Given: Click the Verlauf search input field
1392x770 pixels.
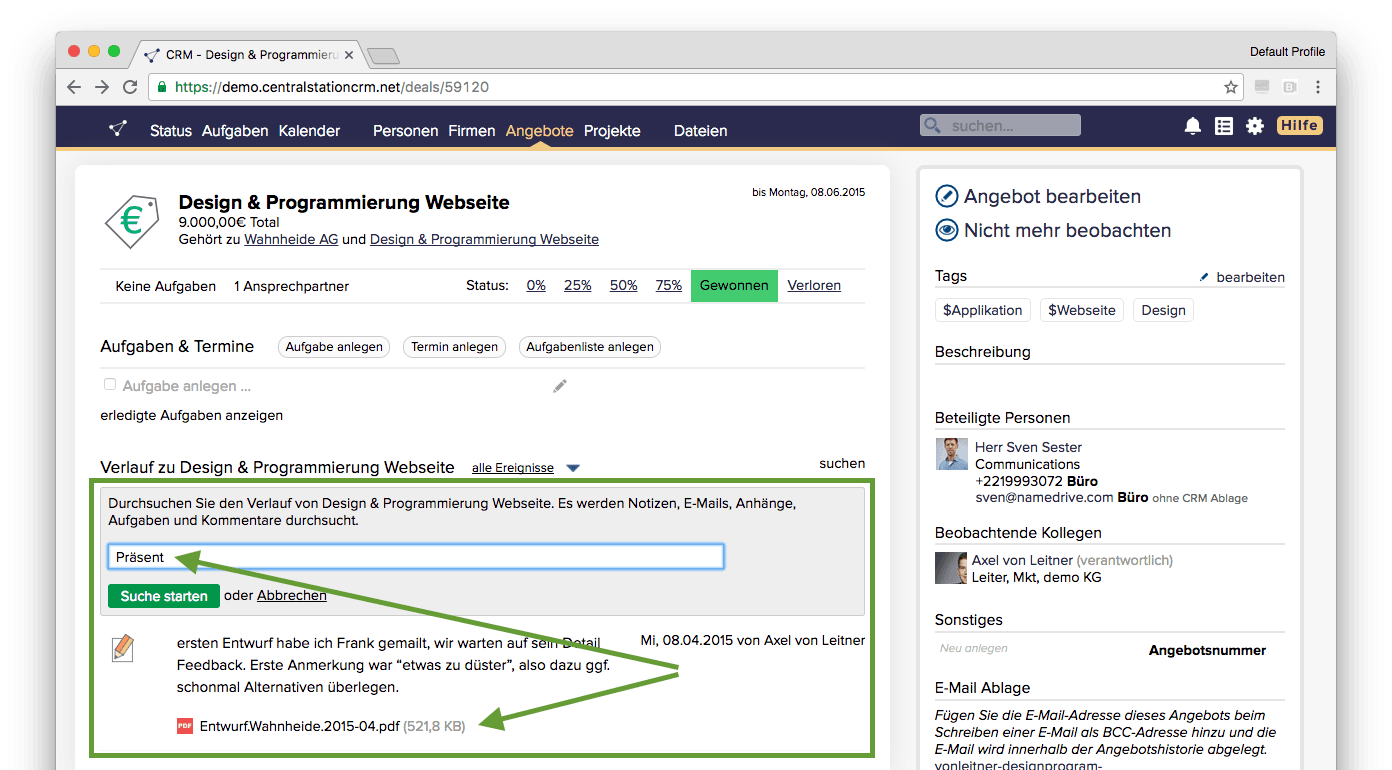Looking at the screenshot, I should click(415, 557).
